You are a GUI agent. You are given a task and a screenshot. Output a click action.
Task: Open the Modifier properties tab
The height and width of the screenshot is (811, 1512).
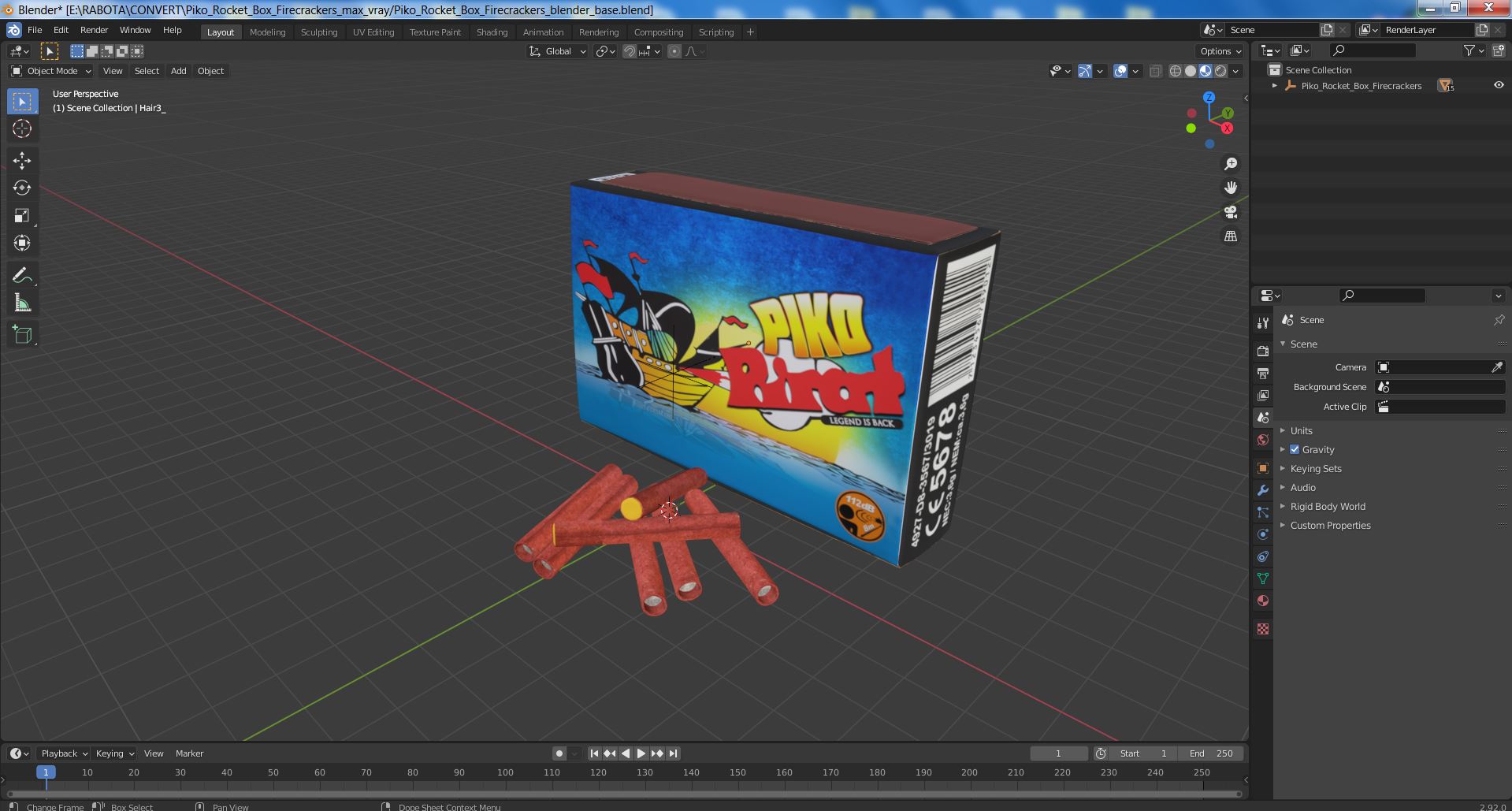coord(1263,490)
